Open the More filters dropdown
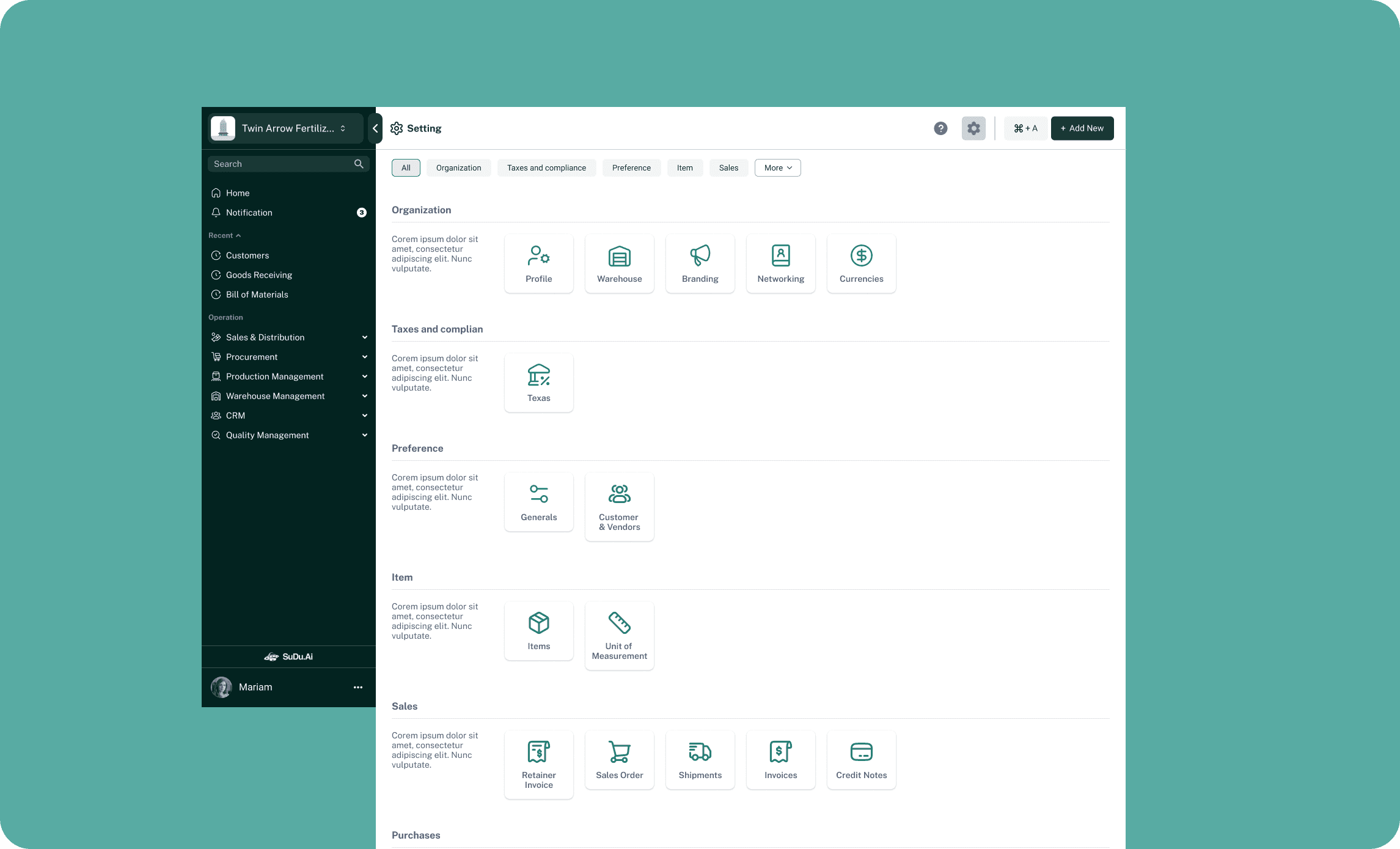This screenshot has height=849, width=1400. (x=778, y=168)
